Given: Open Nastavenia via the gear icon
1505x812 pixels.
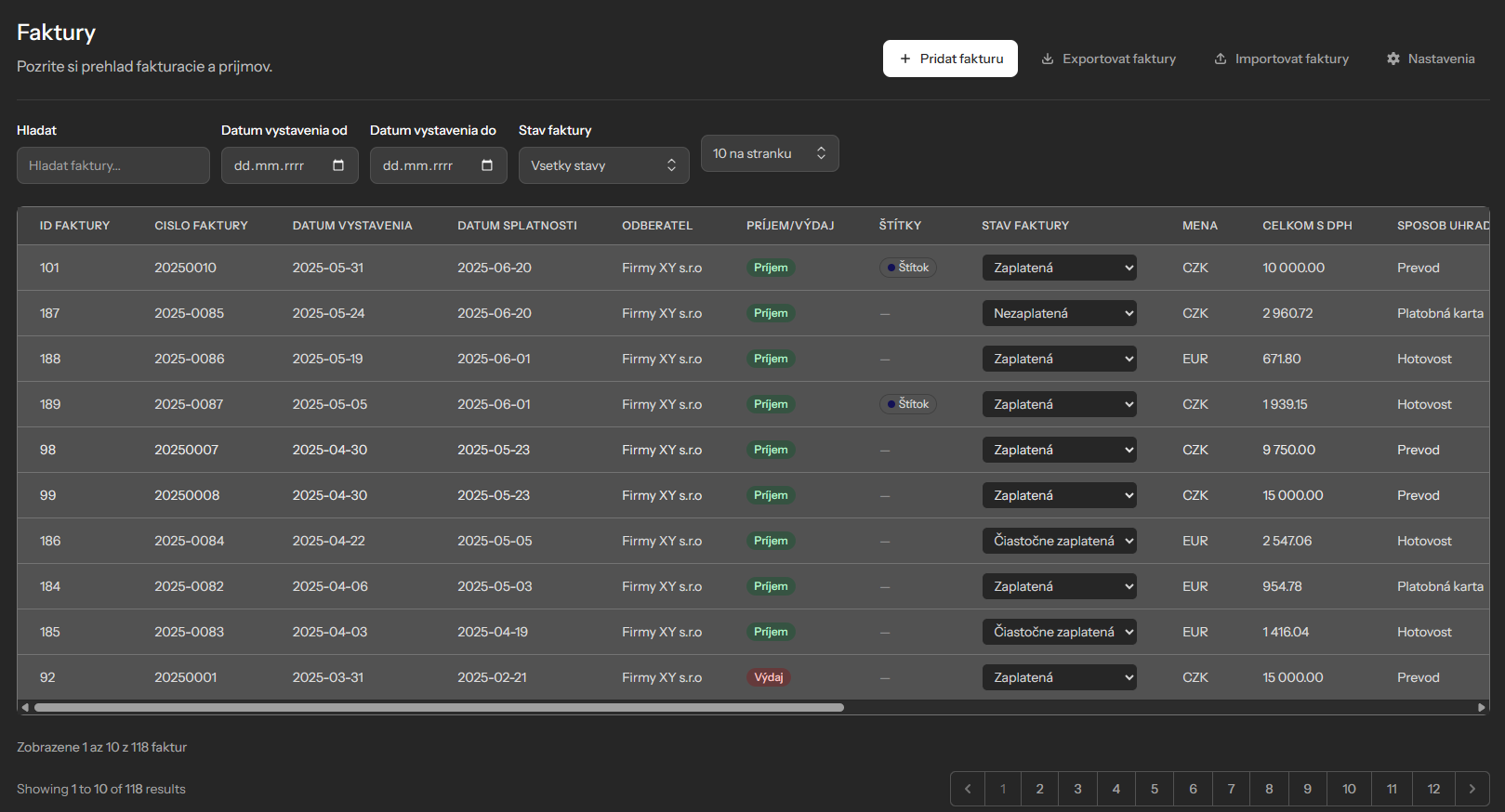Looking at the screenshot, I should (x=1393, y=59).
